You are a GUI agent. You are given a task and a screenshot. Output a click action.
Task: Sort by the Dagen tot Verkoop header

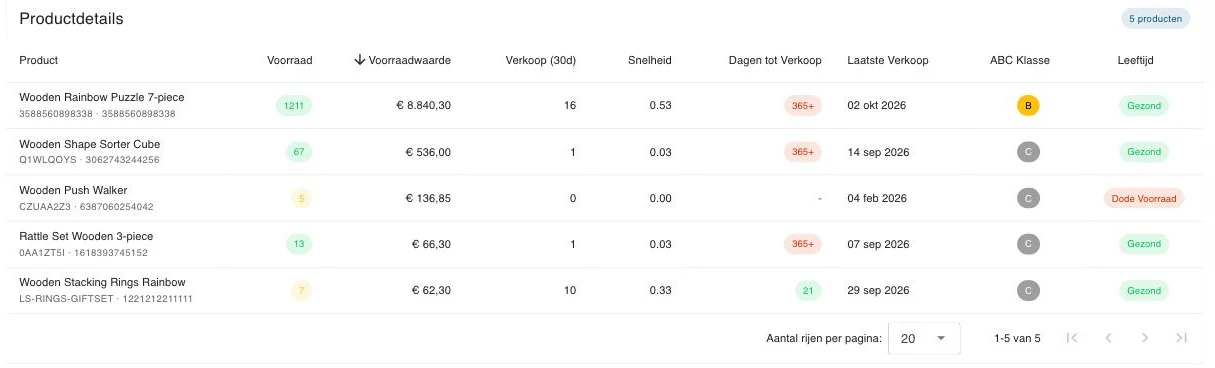coord(775,60)
